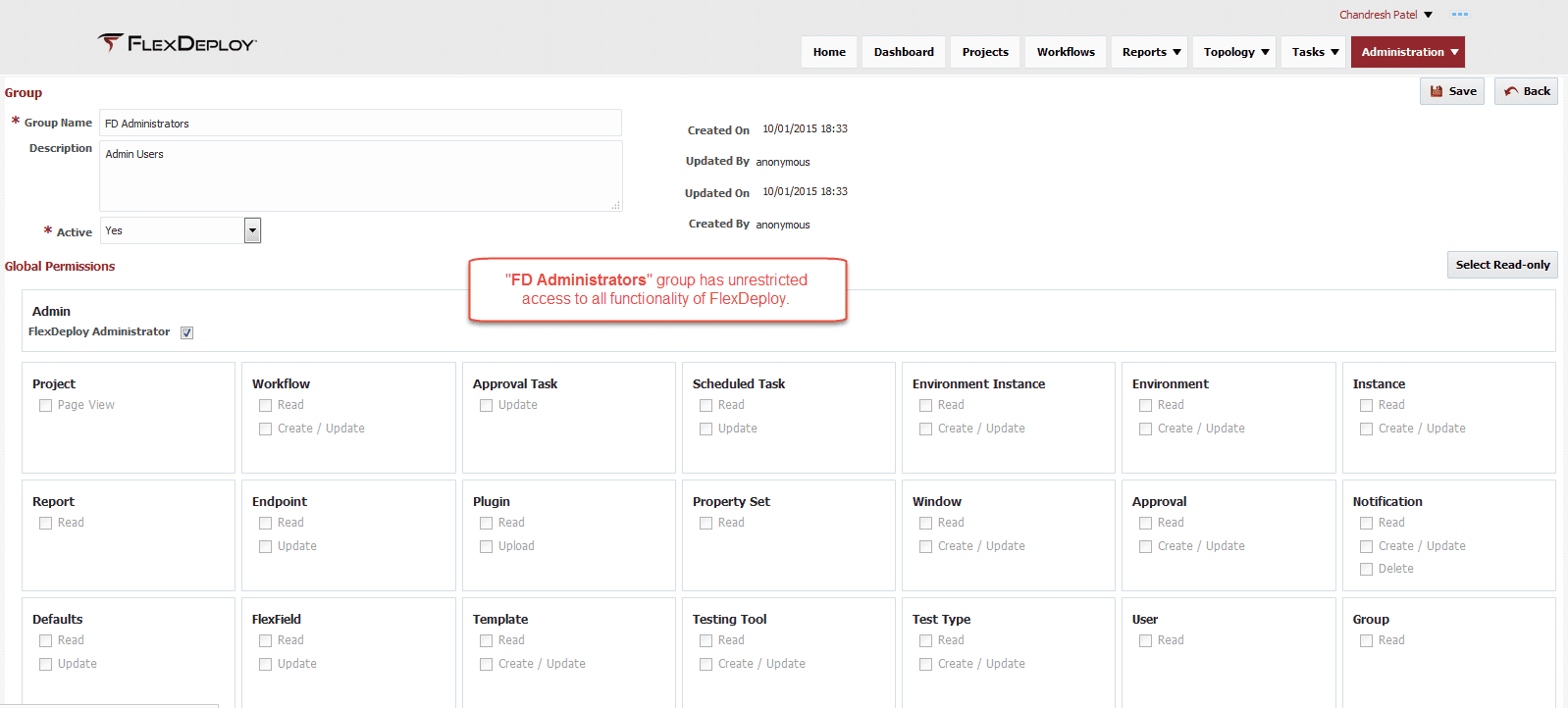Check the Instance Read checkbox
The image size is (1568, 708).
(x=1366, y=405)
